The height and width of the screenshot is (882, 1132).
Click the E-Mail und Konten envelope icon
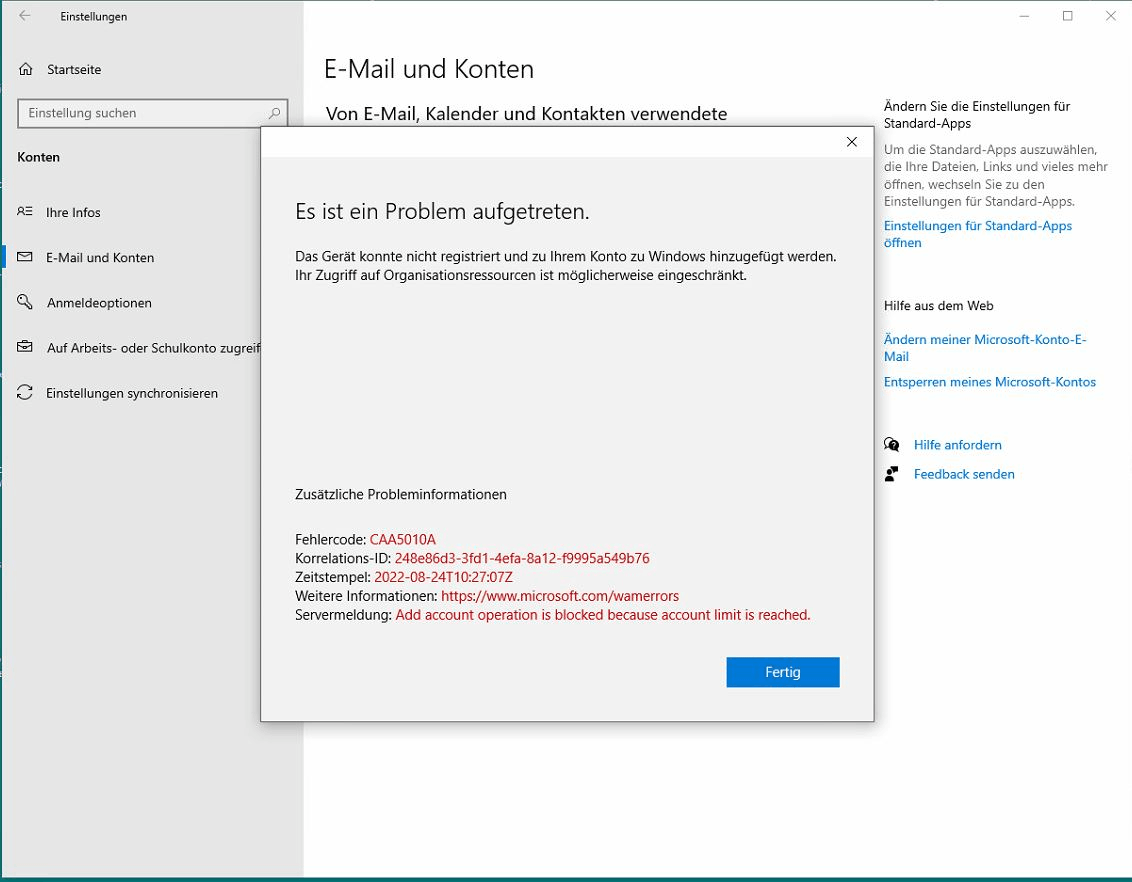25,257
